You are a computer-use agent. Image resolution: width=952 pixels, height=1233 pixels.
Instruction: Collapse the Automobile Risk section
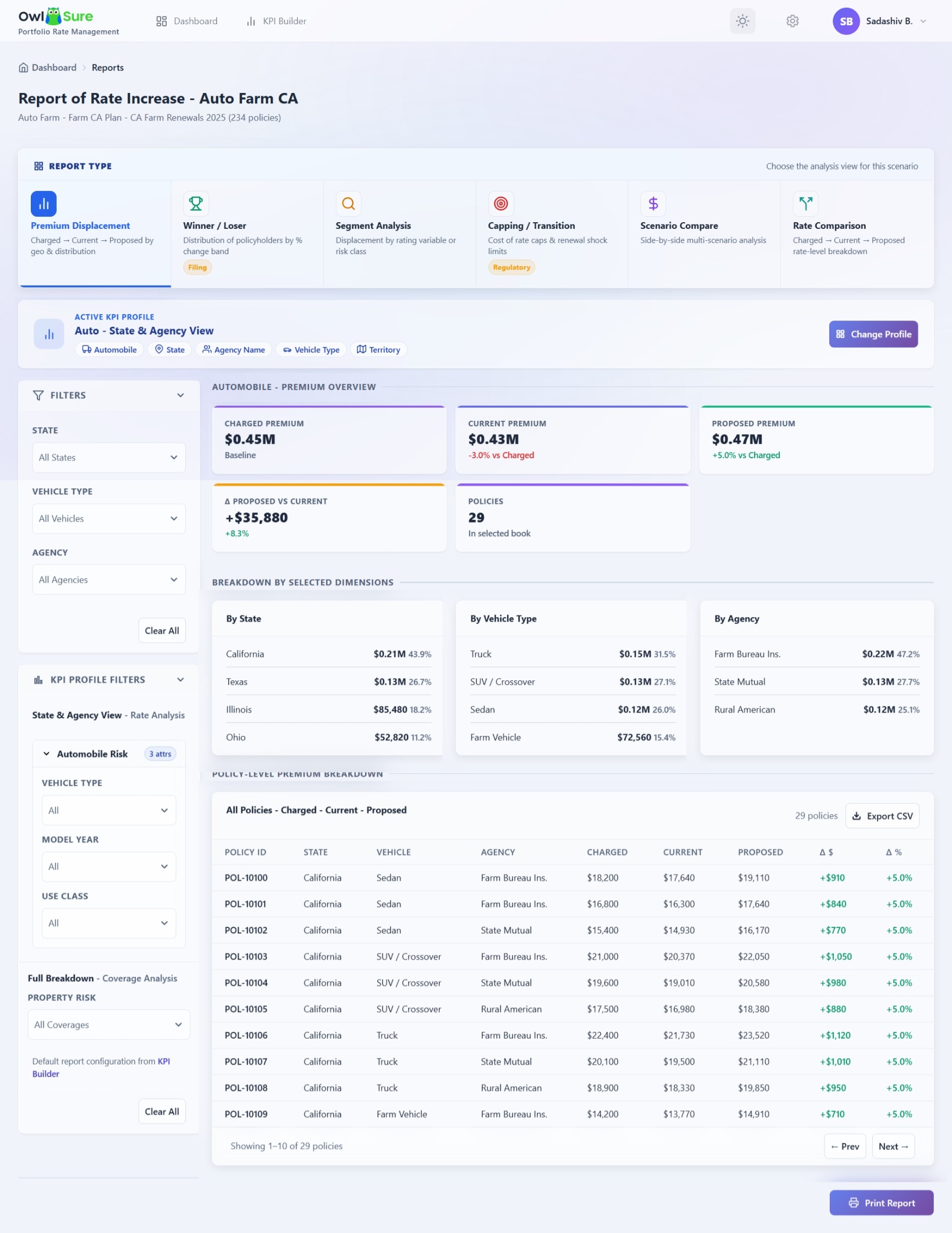point(46,753)
